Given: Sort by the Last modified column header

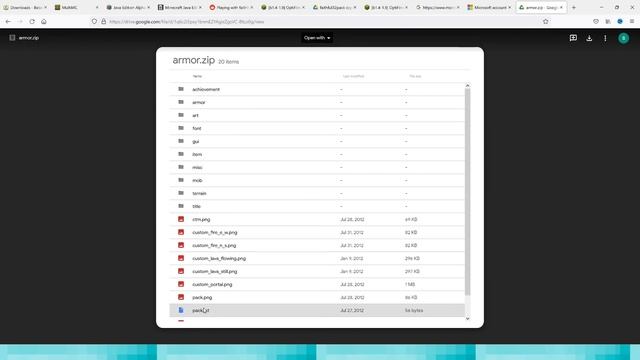Looking at the screenshot, I should [353, 76].
